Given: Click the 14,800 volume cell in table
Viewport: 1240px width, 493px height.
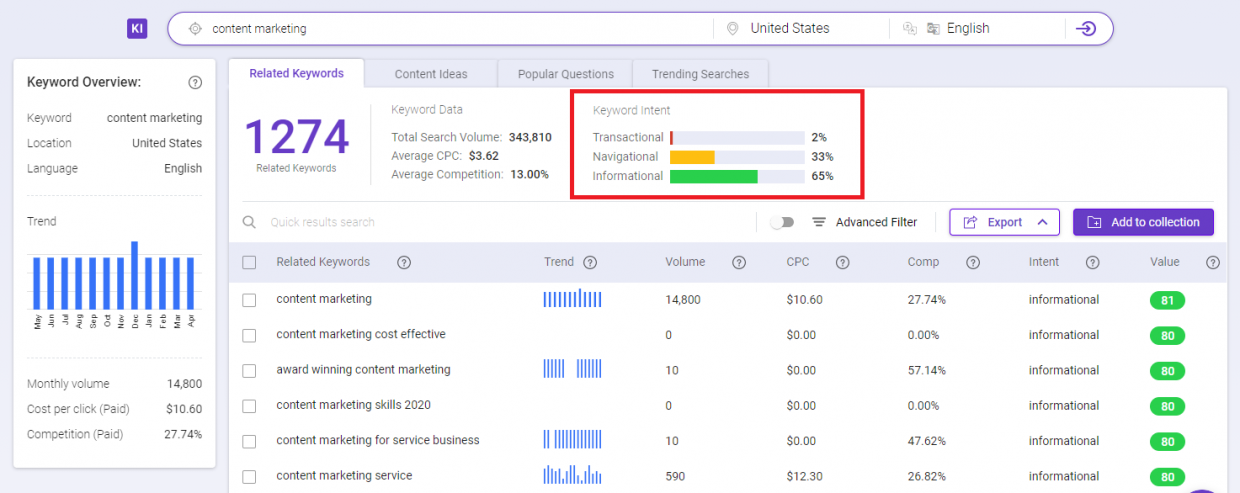Looking at the screenshot, I should point(683,300).
